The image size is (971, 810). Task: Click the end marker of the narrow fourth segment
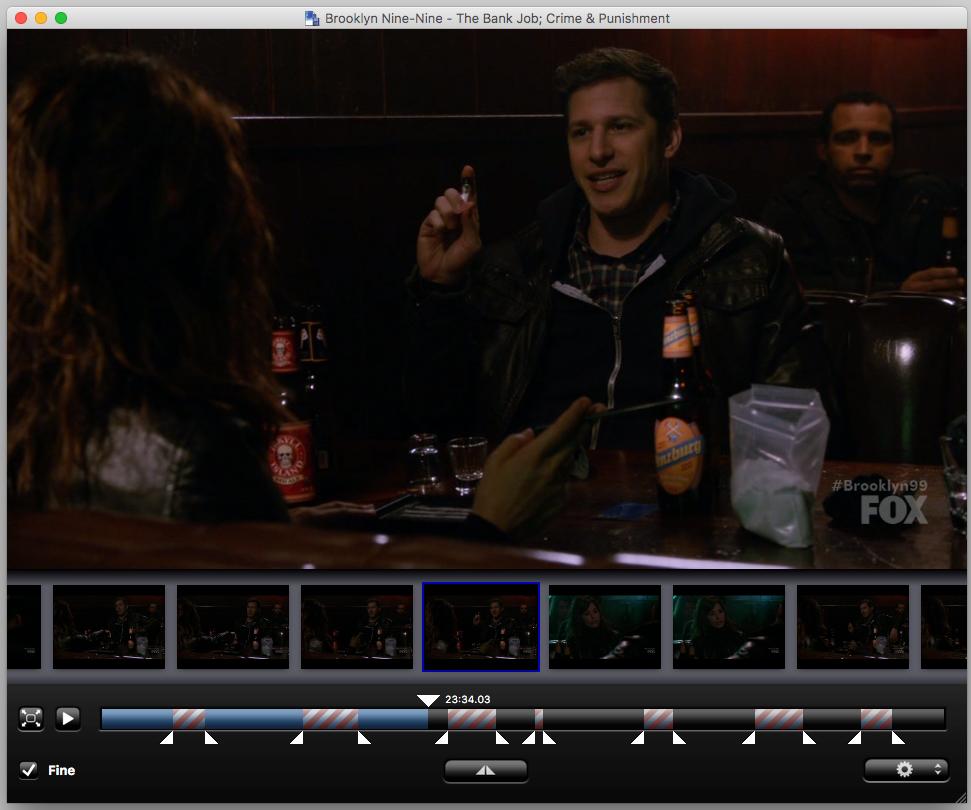point(549,738)
